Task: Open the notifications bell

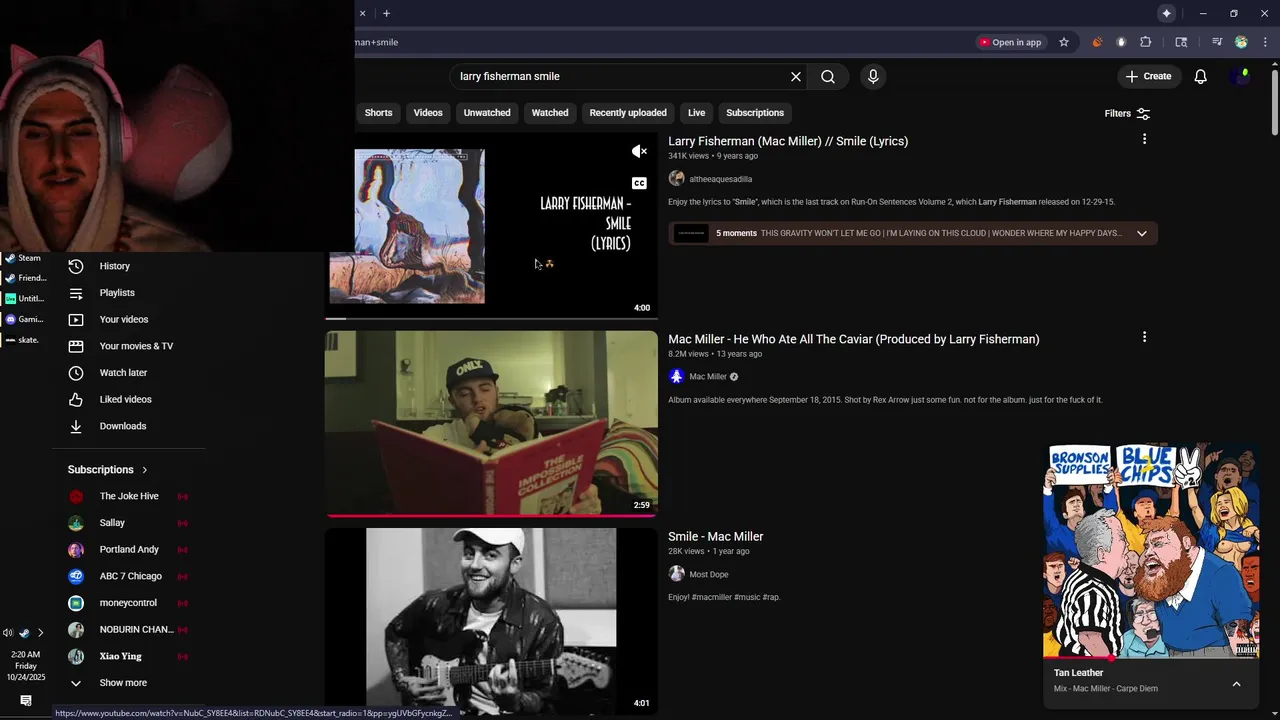Action: 1201,76
